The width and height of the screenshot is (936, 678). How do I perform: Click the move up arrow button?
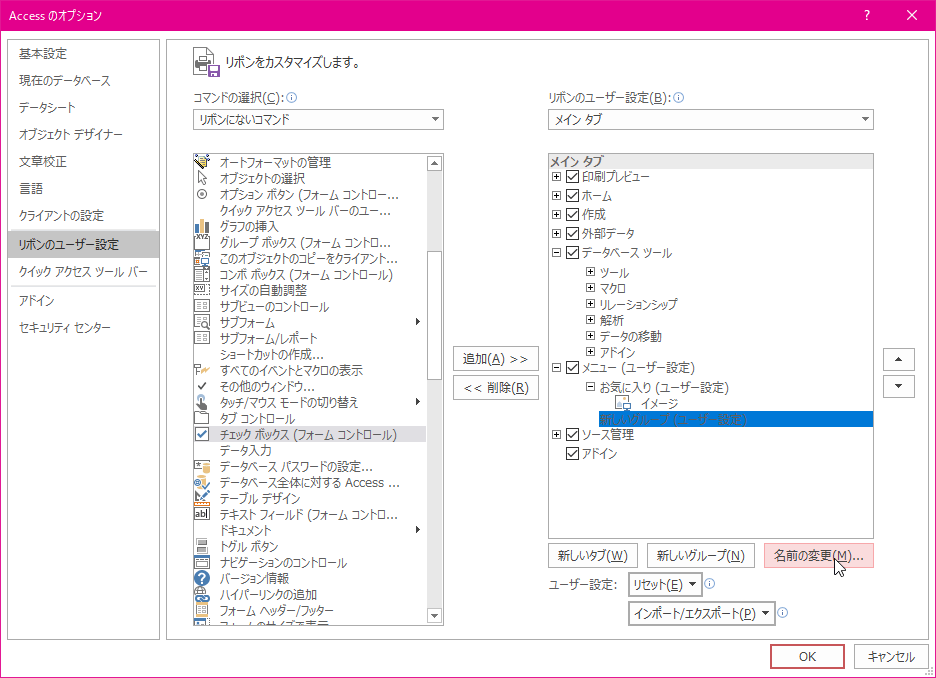pos(898,359)
